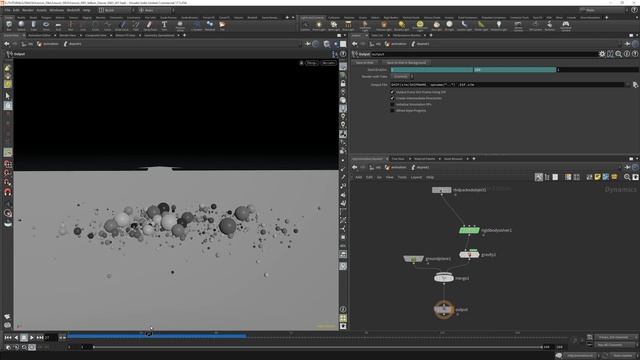The width and height of the screenshot is (640, 360).
Task: Click the timeline current frame marker
Action: coord(149,334)
